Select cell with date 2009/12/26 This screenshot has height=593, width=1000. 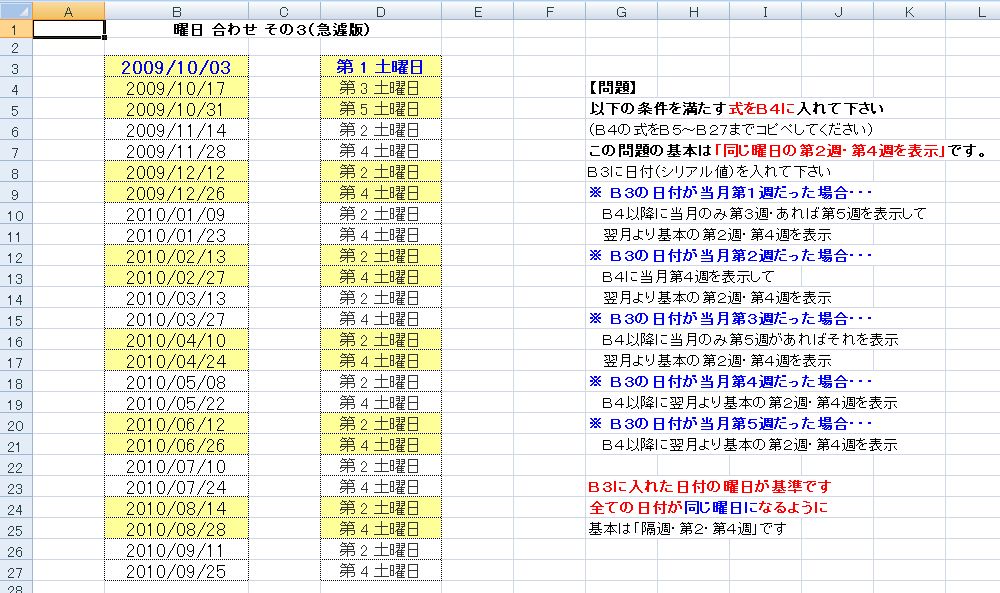pyautogui.click(x=177, y=194)
